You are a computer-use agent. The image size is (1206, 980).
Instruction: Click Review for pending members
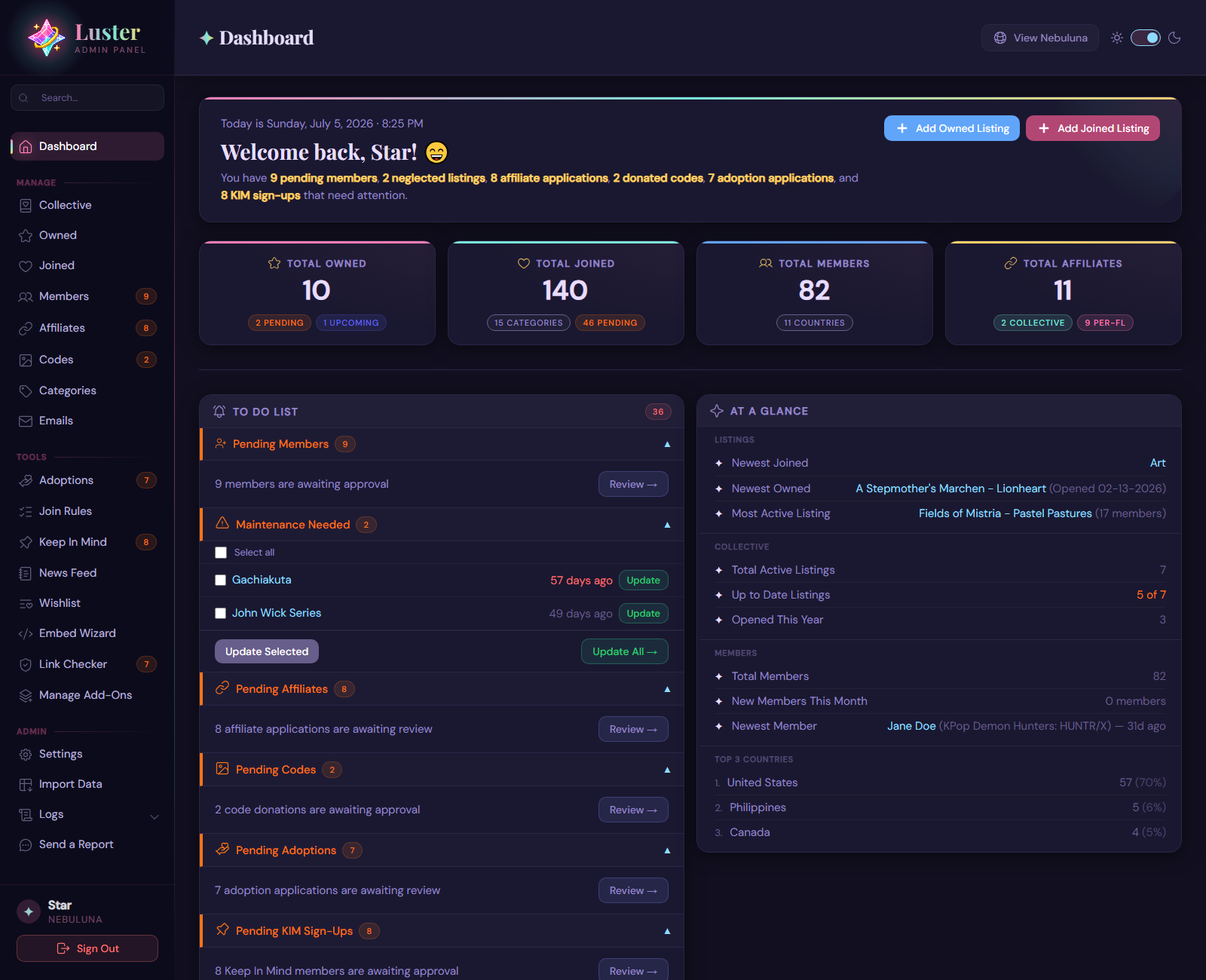(x=633, y=484)
